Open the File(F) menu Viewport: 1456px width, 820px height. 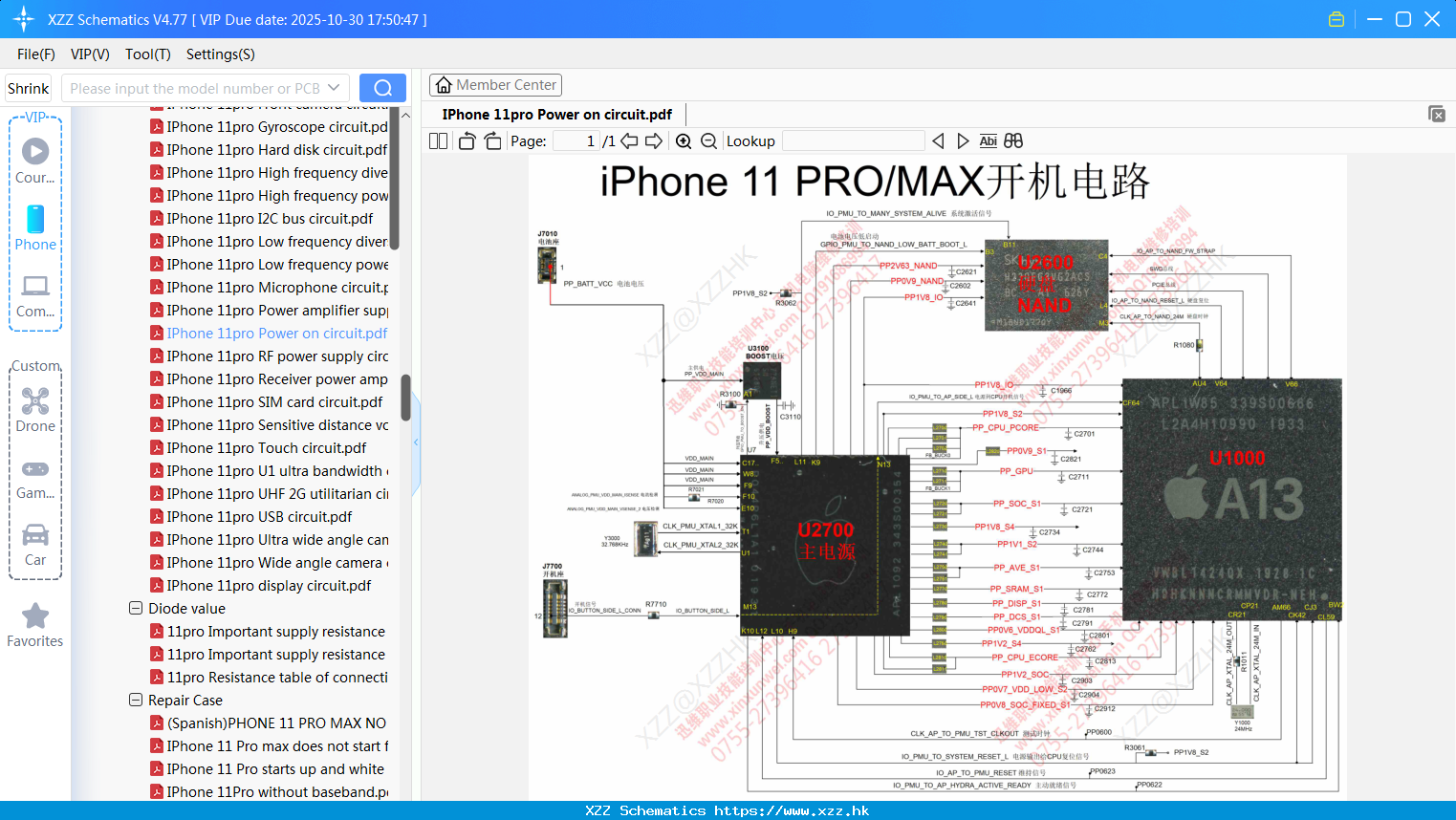click(x=36, y=54)
